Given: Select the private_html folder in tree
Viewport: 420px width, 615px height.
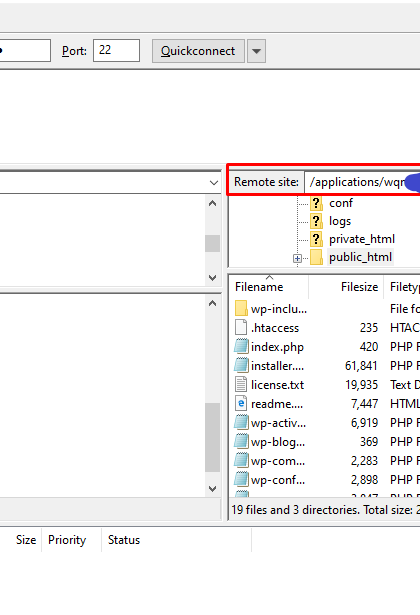Looking at the screenshot, I should tap(362, 239).
